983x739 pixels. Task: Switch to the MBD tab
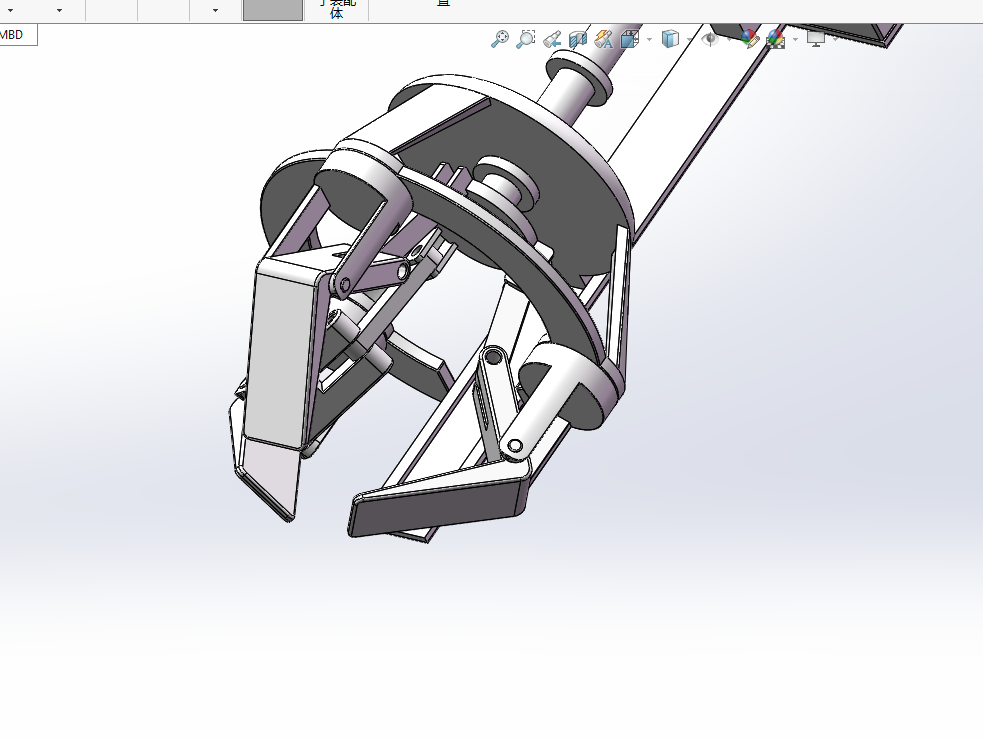point(18,34)
